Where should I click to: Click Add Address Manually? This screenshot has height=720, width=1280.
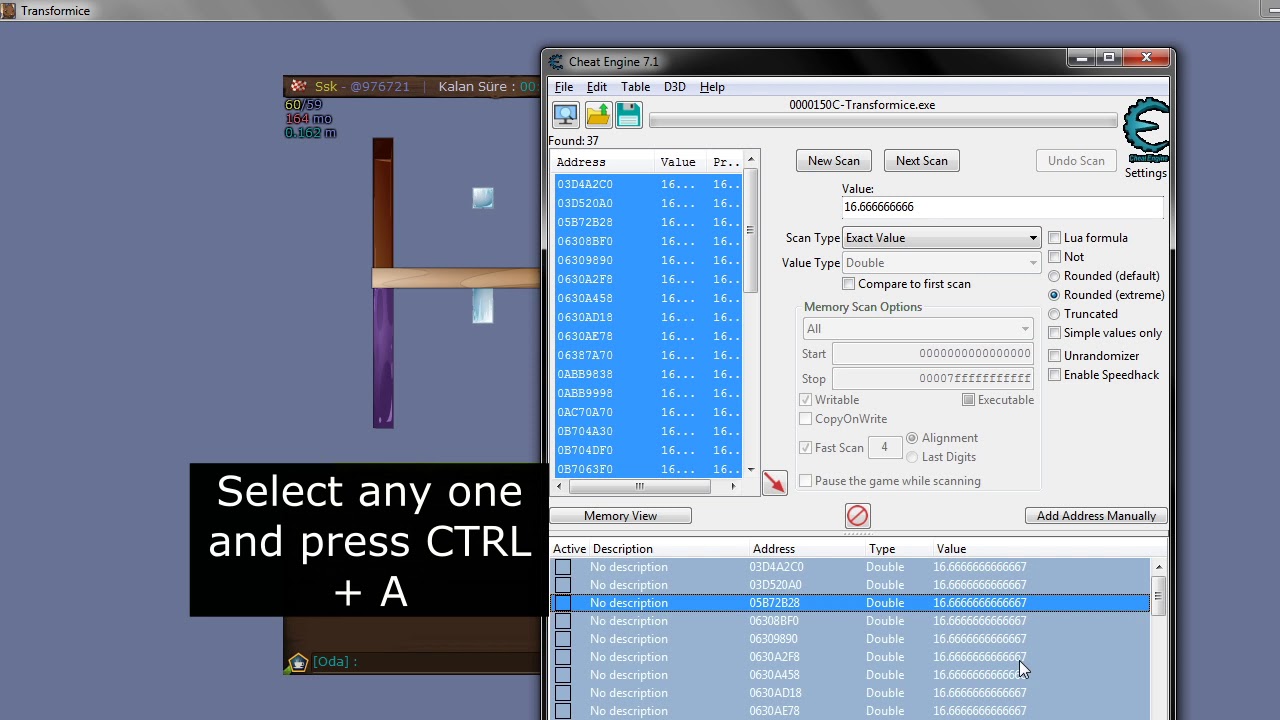pos(1096,516)
